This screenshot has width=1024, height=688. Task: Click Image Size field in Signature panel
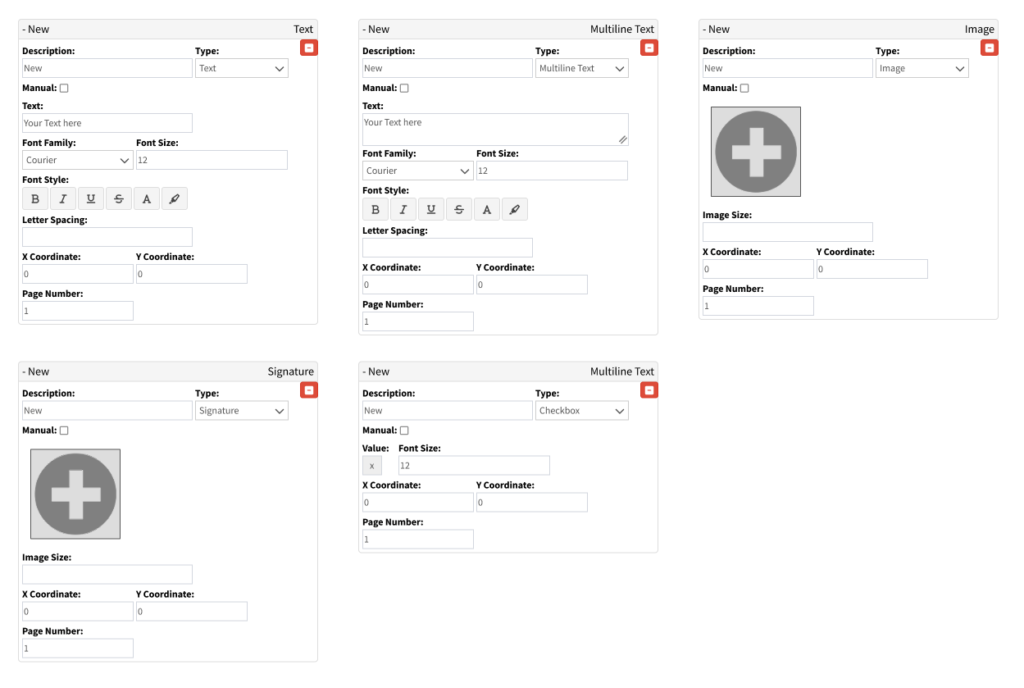[x=107, y=574]
